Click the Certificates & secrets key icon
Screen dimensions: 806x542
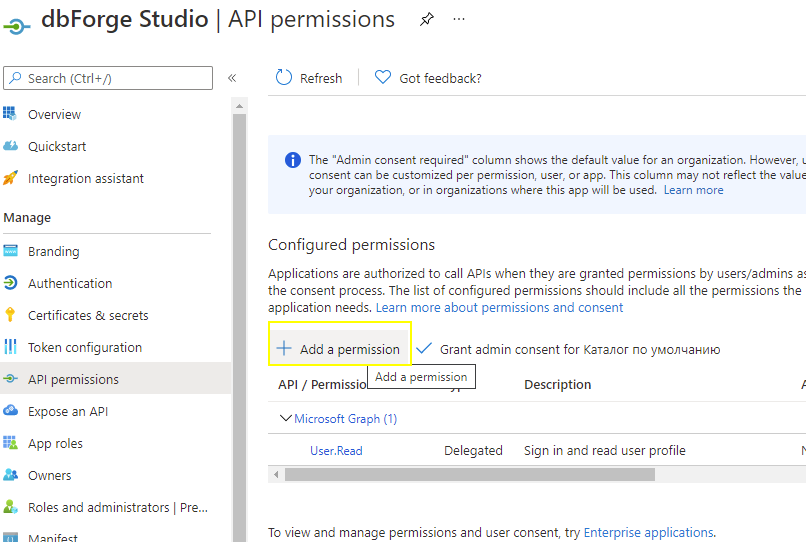(x=10, y=315)
